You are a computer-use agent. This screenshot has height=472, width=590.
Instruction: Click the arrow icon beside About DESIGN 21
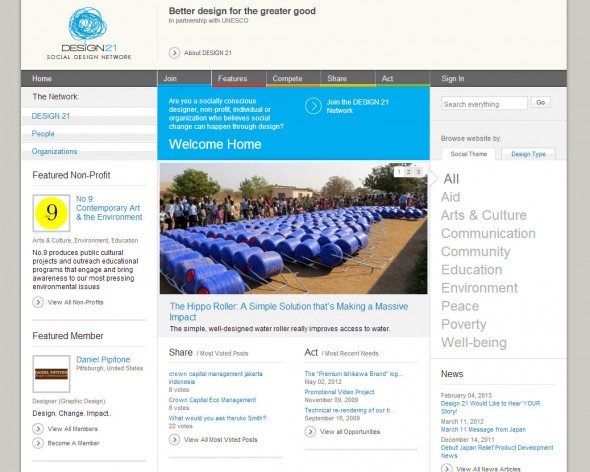[174, 53]
